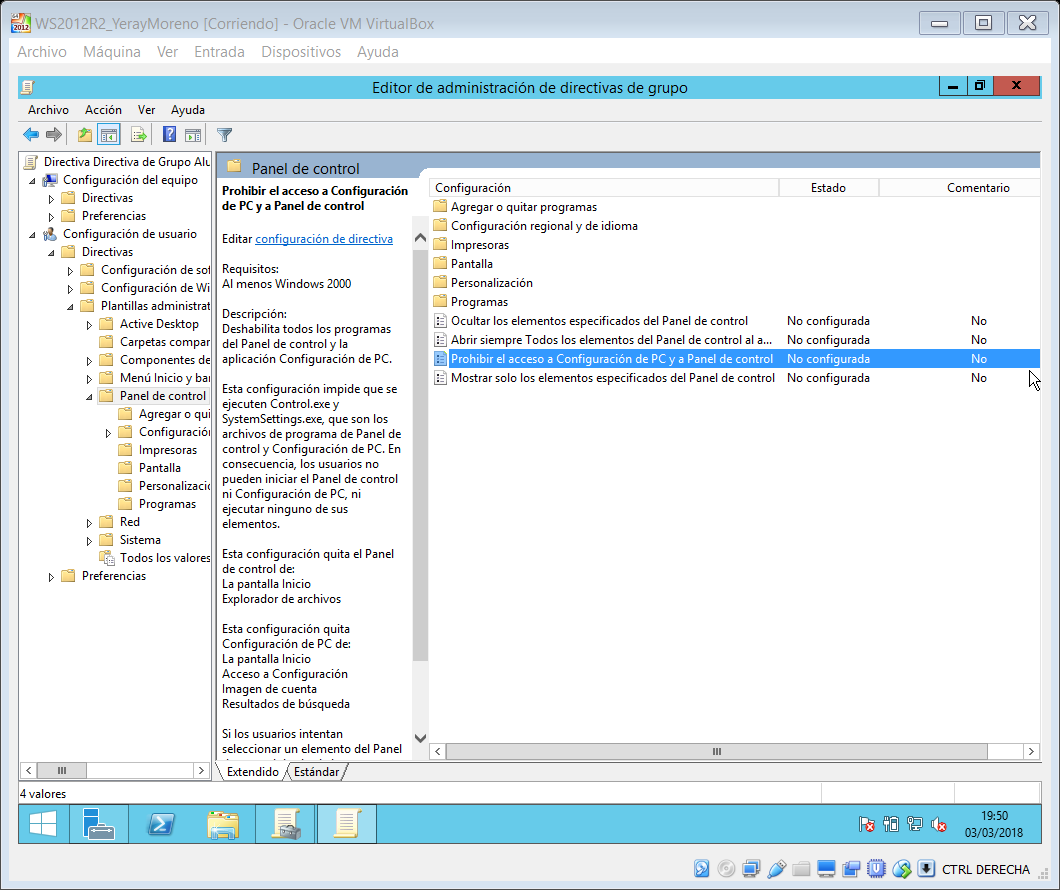Open VirtualBox Dispositivos menu
This screenshot has height=890, width=1060.
(301, 52)
